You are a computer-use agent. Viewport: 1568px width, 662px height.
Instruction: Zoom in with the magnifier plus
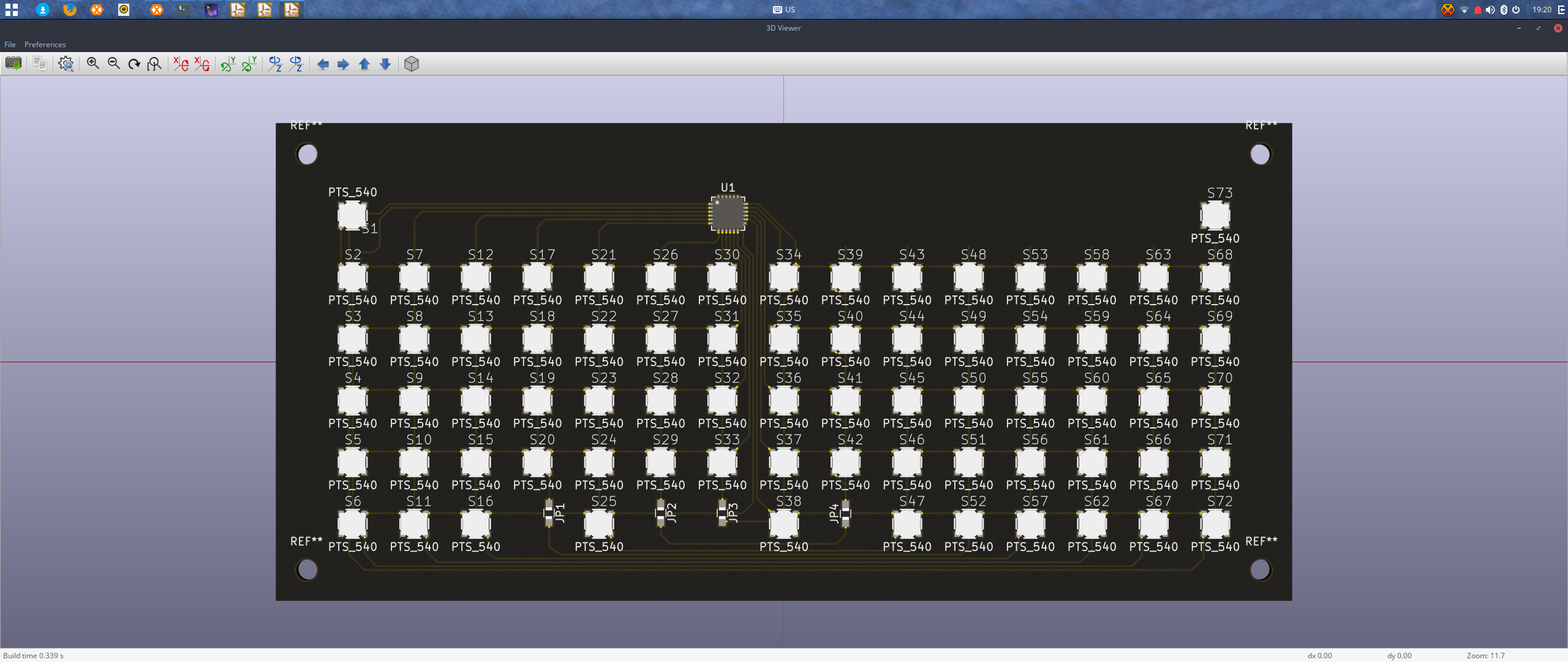pyautogui.click(x=93, y=64)
